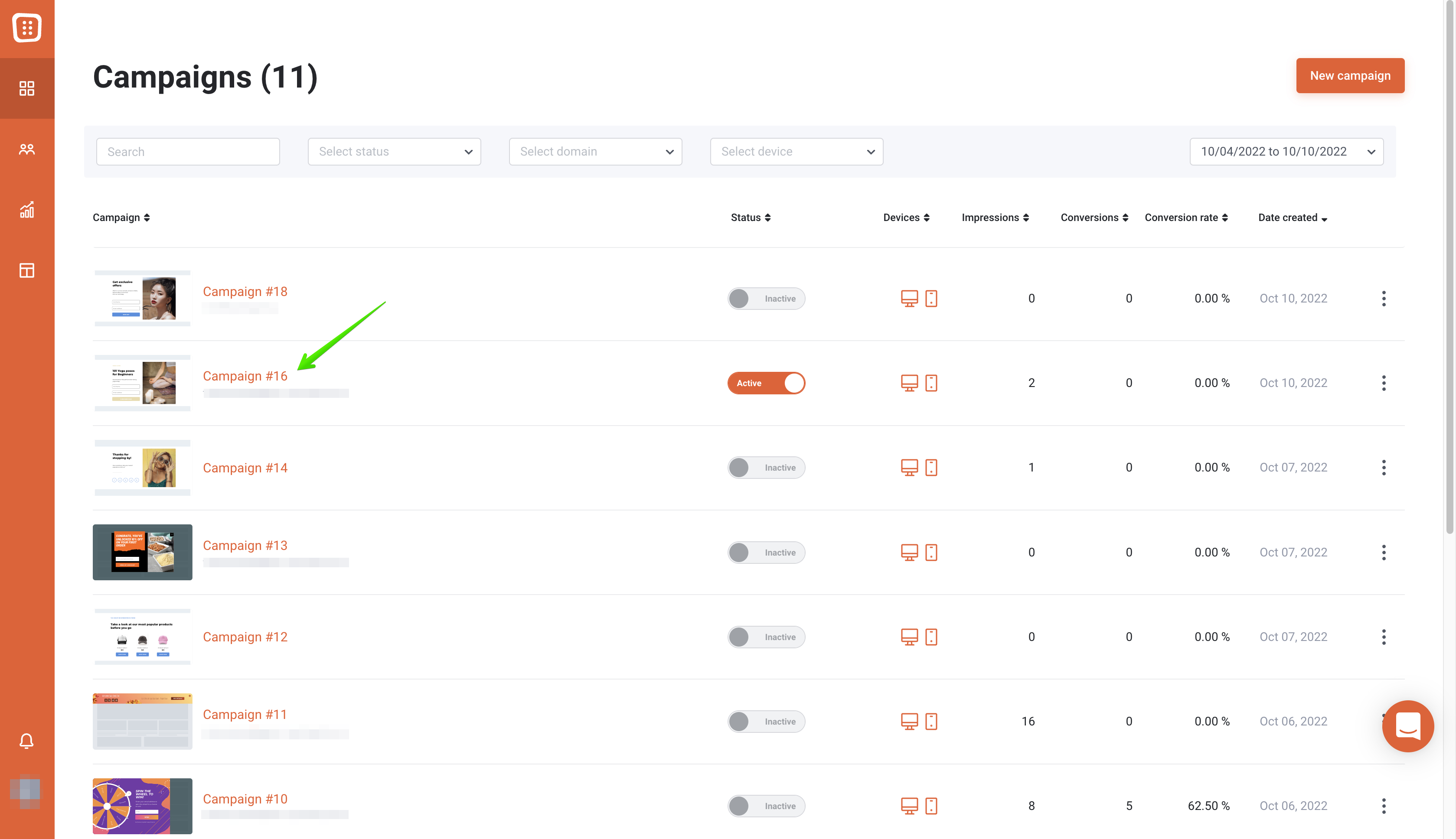The height and width of the screenshot is (839, 1456).
Task: Activate Campaign #11 status toggle
Action: pos(766,722)
